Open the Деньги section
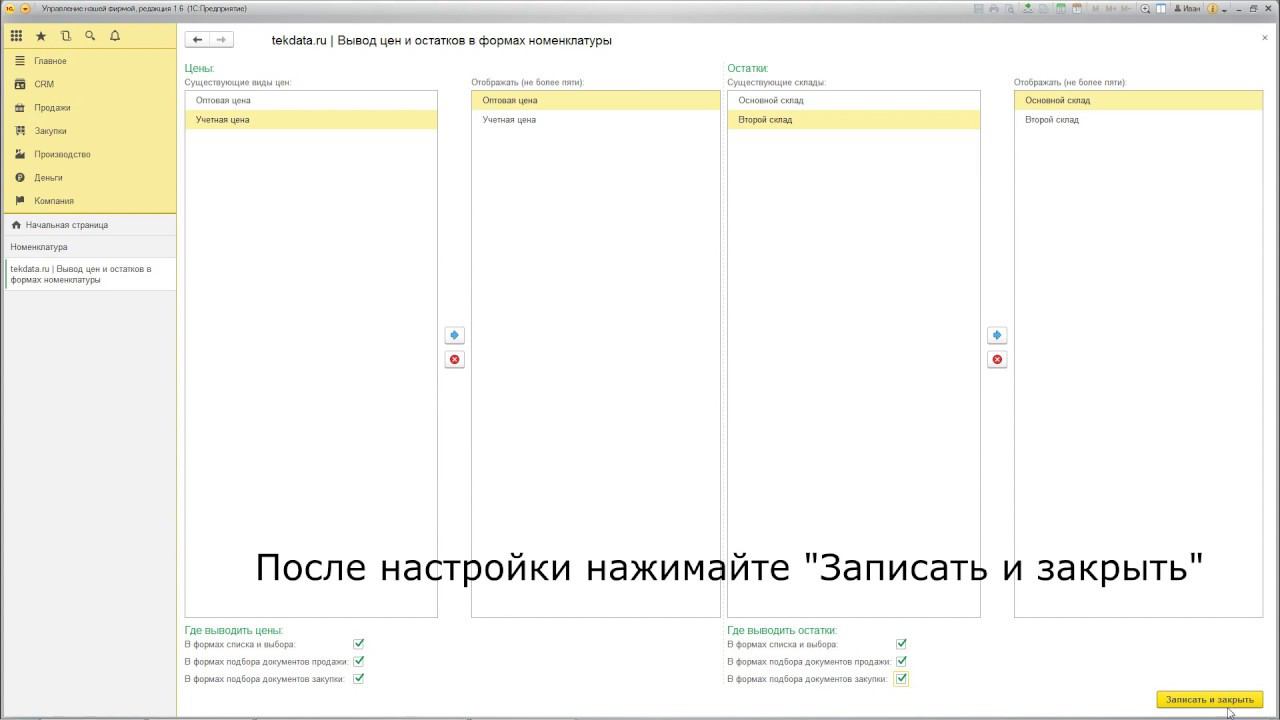Viewport: 1280px width, 720px height. point(88,177)
